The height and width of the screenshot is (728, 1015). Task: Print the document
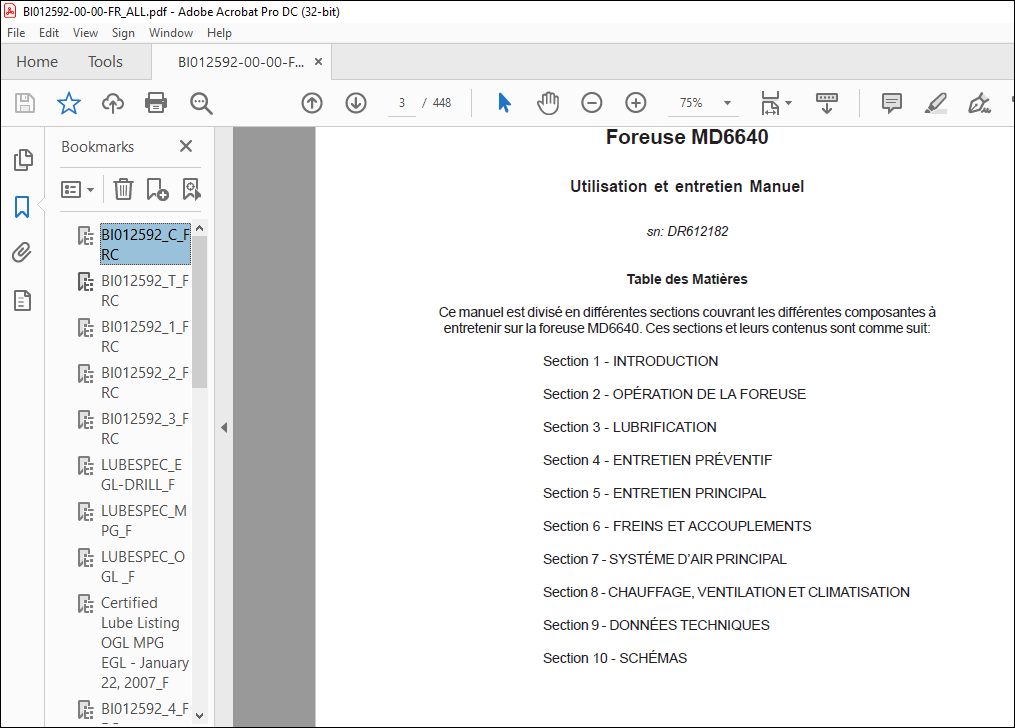(156, 103)
